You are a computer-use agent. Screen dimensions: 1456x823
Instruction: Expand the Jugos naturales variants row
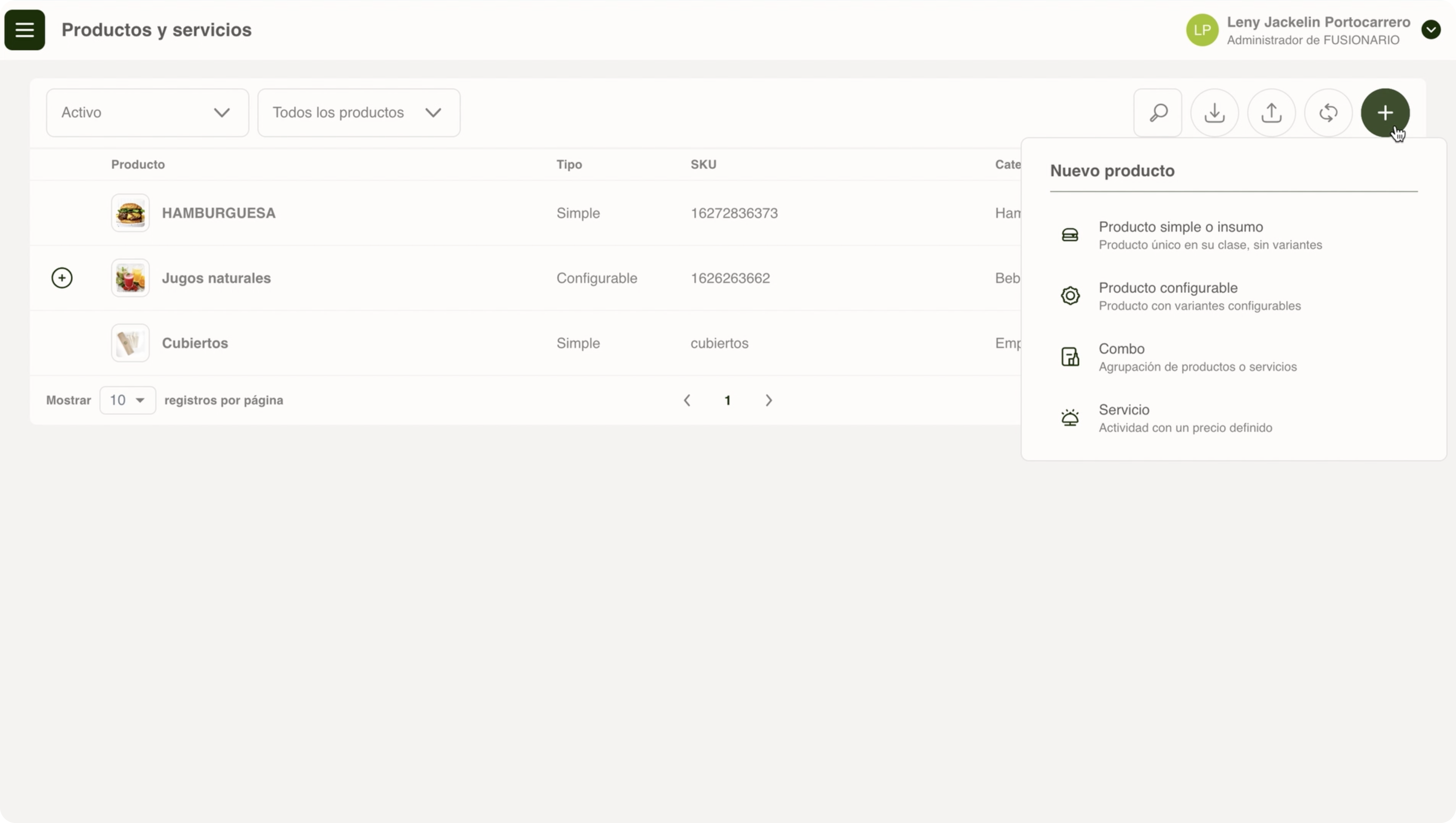(62, 277)
